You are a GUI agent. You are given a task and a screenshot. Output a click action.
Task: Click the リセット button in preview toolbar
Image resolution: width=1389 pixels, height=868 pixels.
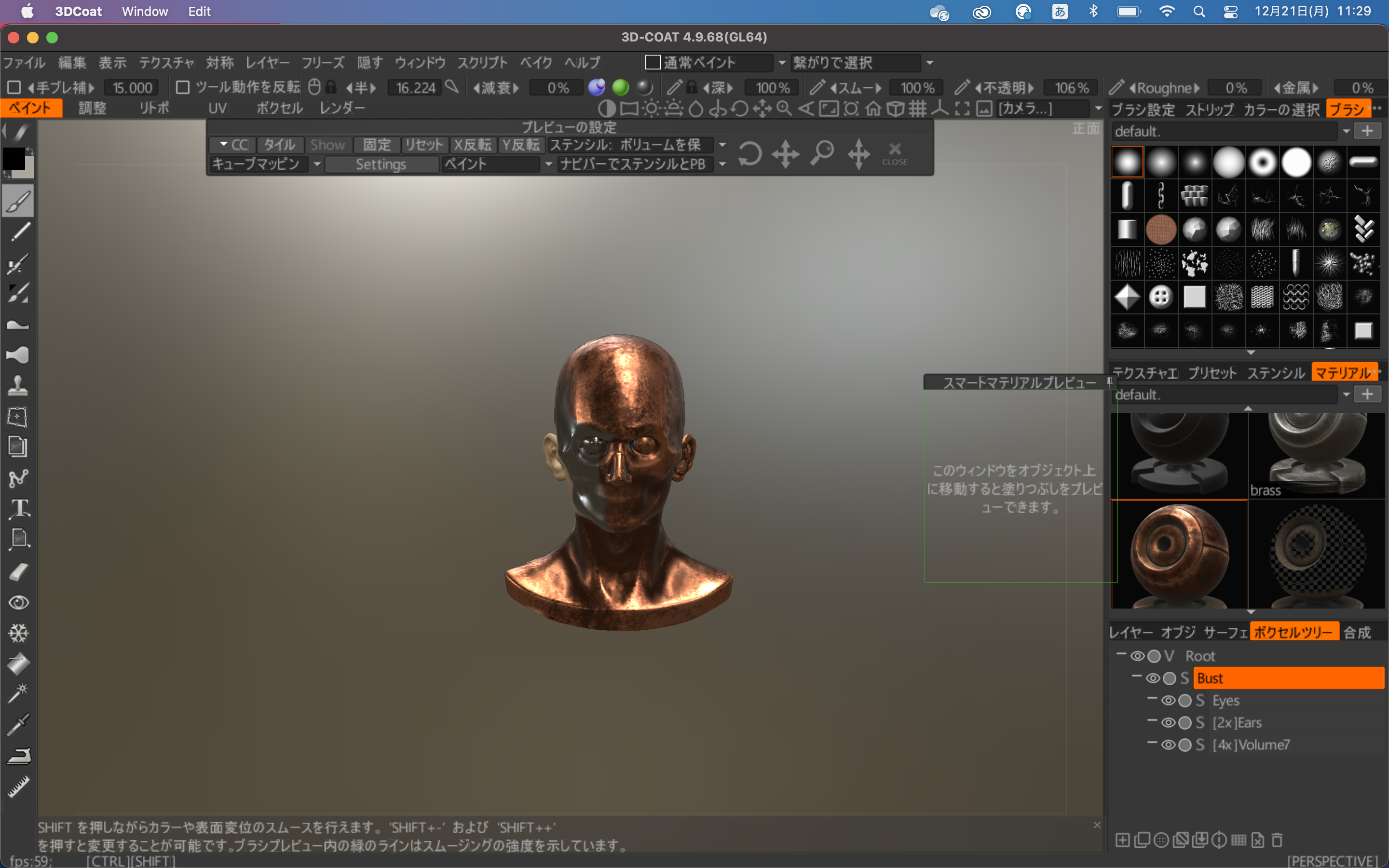coord(423,144)
